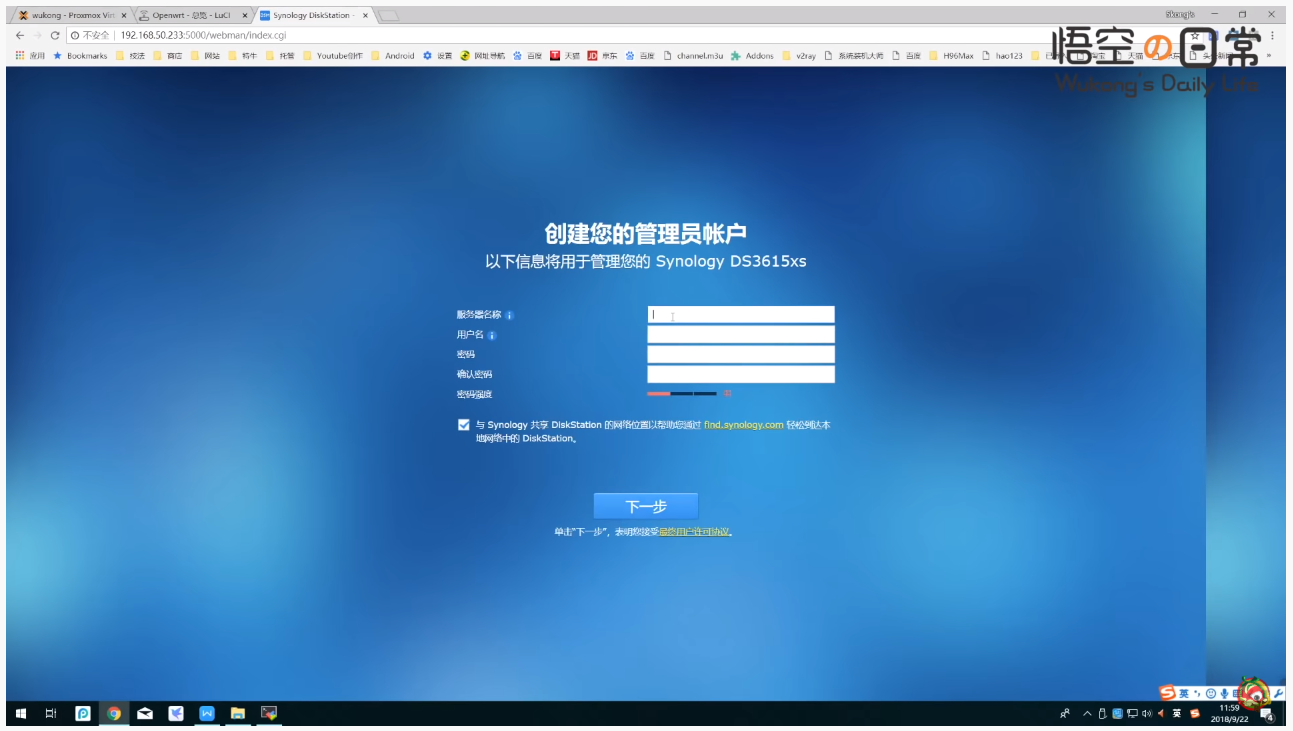Image resolution: width=1293 pixels, height=731 pixels.
Task: Close the wukong Proxmox tab
Action: click(123, 15)
